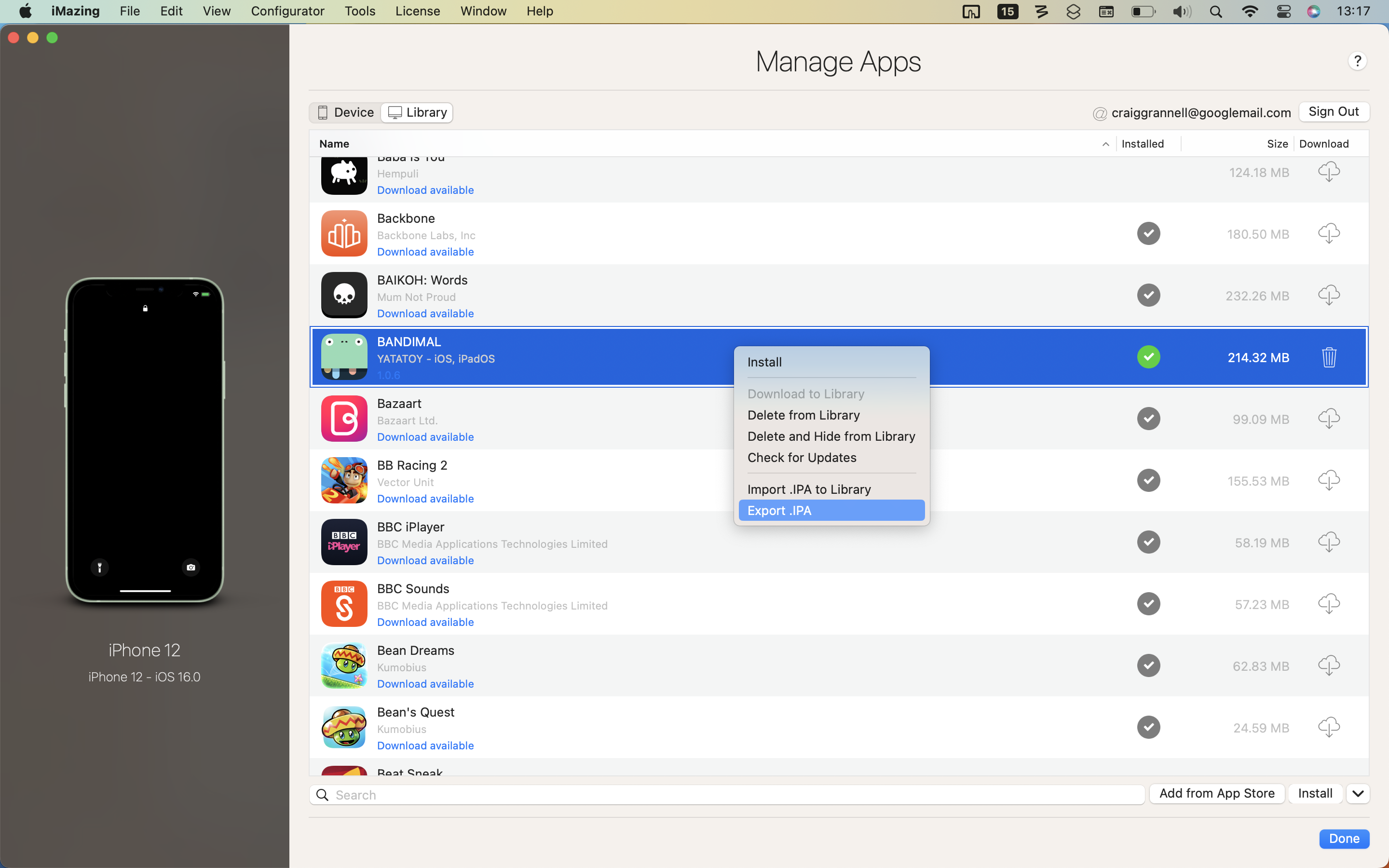This screenshot has height=868, width=1389.
Task: Click the cloud download icon for Bazaart
Action: (x=1329, y=419)
